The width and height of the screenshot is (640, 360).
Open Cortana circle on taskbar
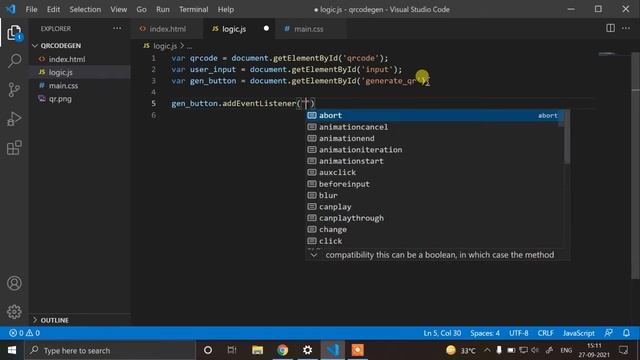click(x=208, y=350)
